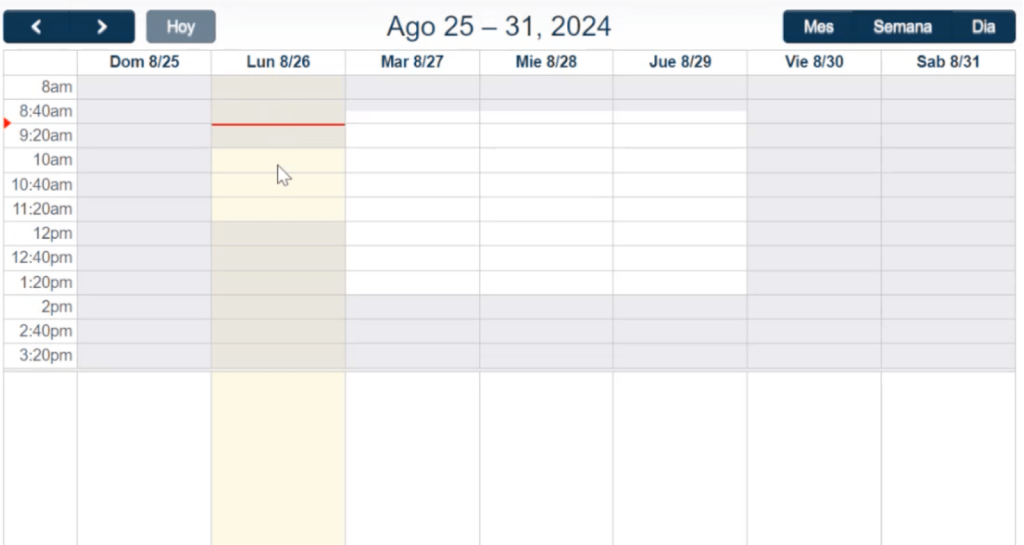Select the 12pm slot on Wednesday 8/28

point(546,233)
